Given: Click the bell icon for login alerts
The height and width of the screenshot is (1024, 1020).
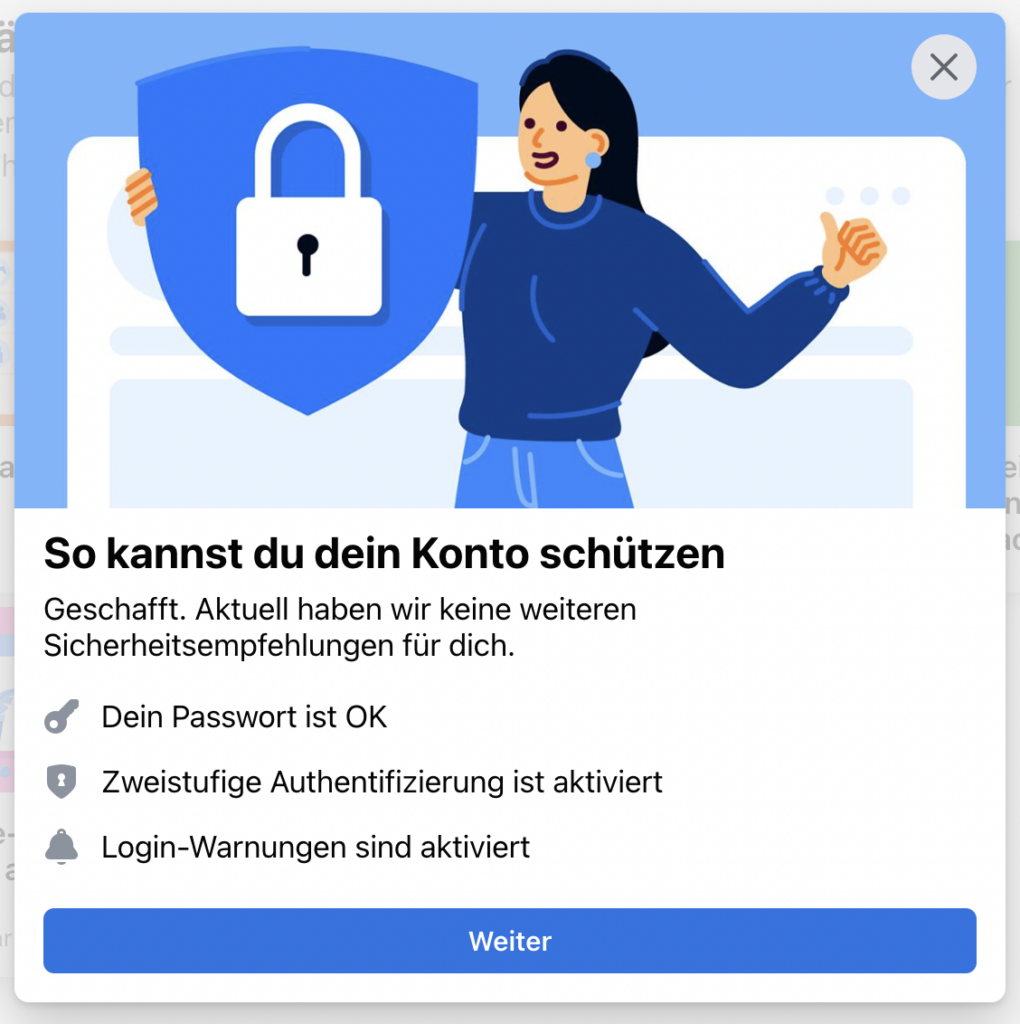Looking at the screenshot, I should pos(61,846).
